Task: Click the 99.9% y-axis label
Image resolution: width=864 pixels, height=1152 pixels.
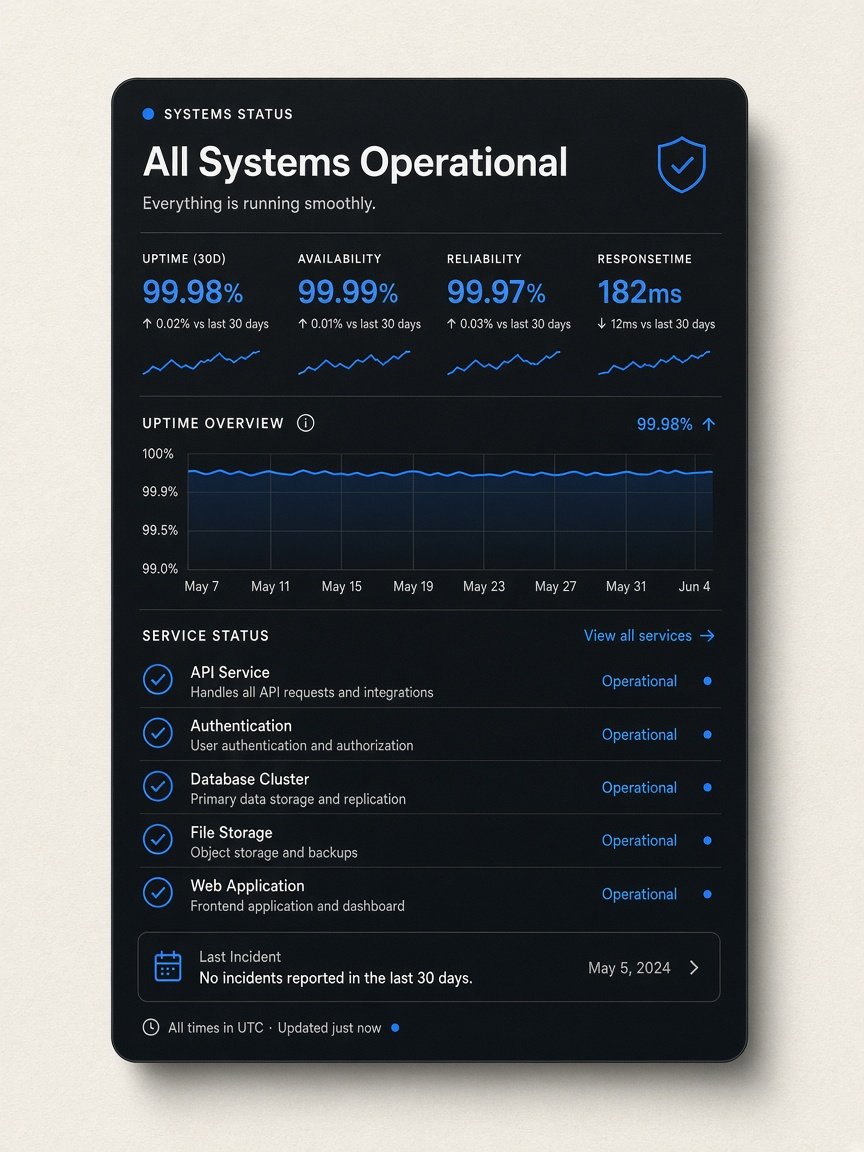Action: tap(160, 492)
